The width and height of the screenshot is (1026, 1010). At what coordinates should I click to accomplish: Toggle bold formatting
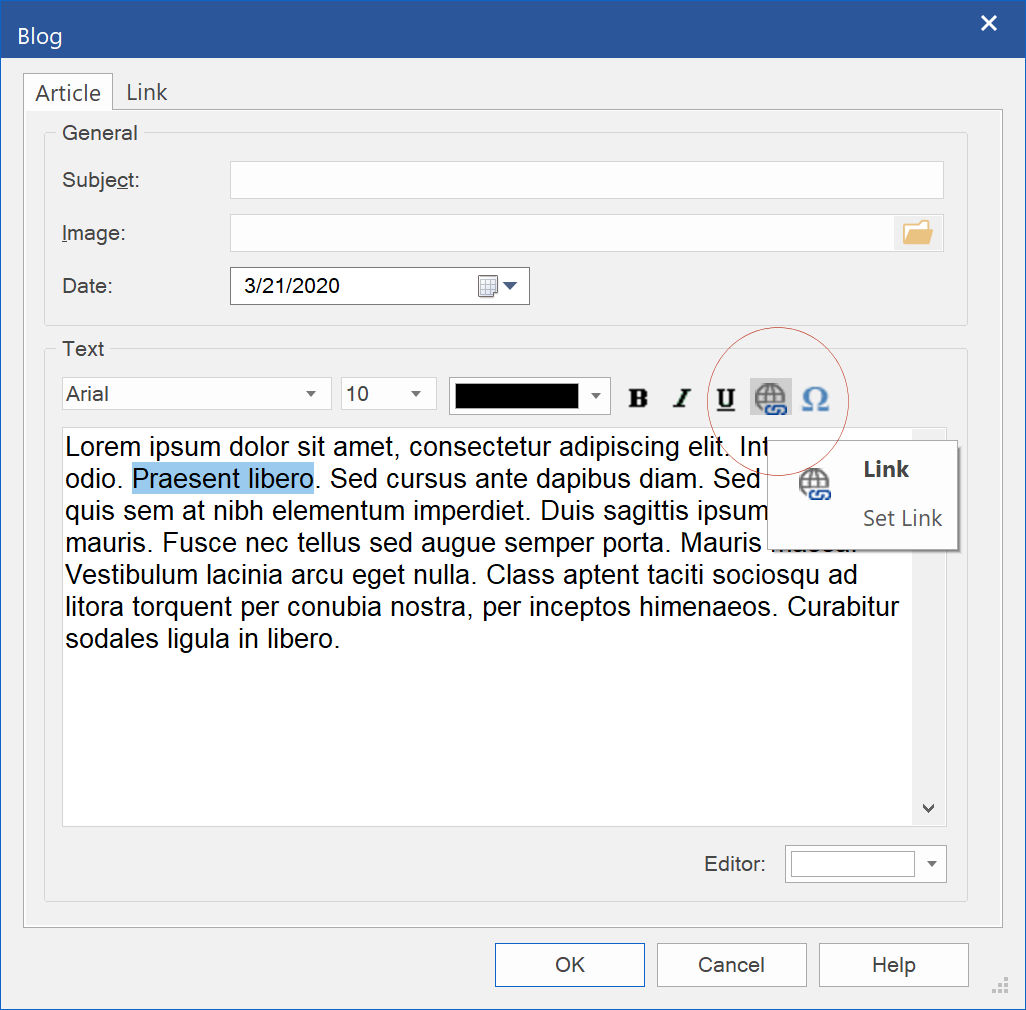[x=638, y=397]
